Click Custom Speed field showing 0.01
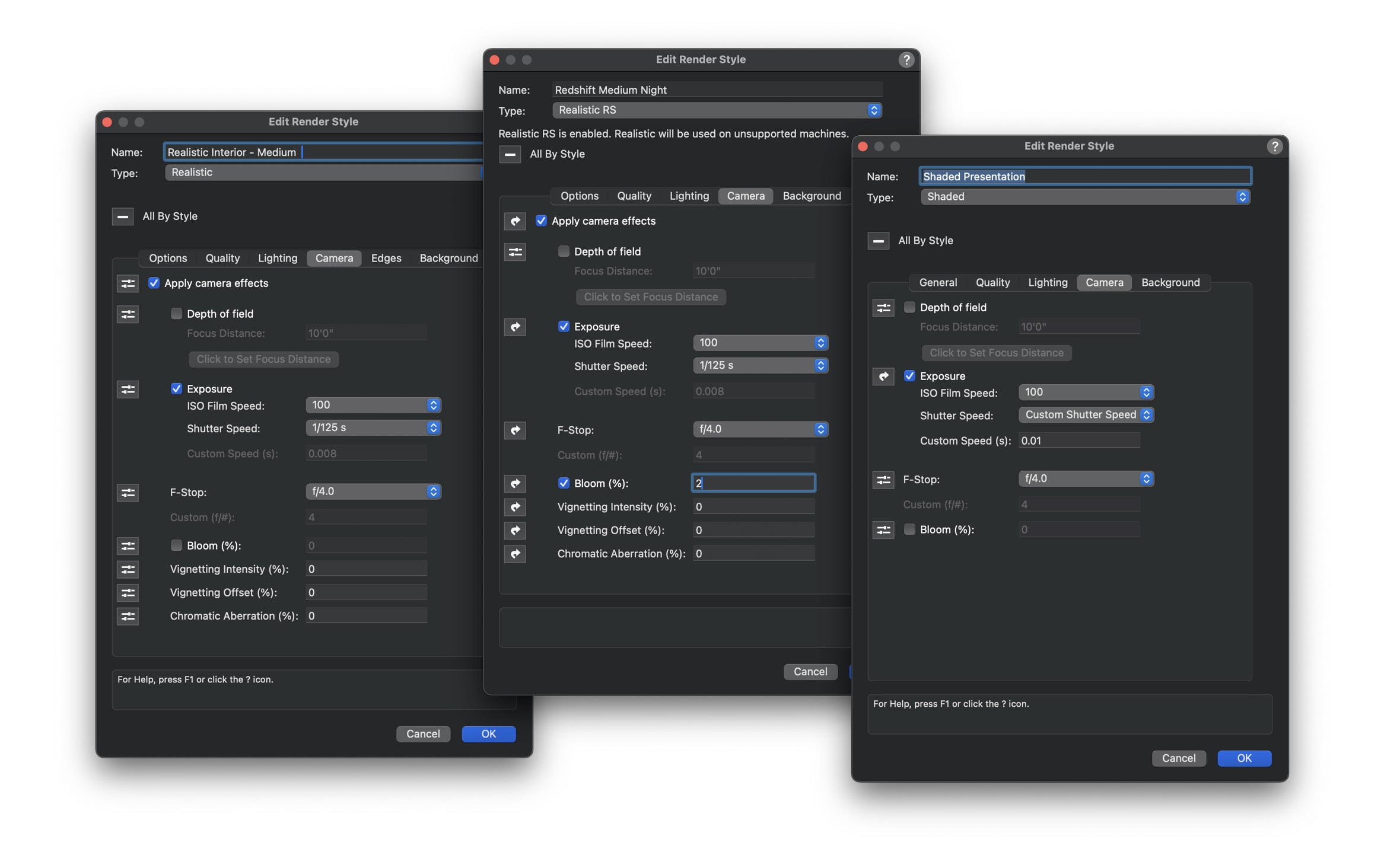The image size is (1381, 868). [1078, 441]
